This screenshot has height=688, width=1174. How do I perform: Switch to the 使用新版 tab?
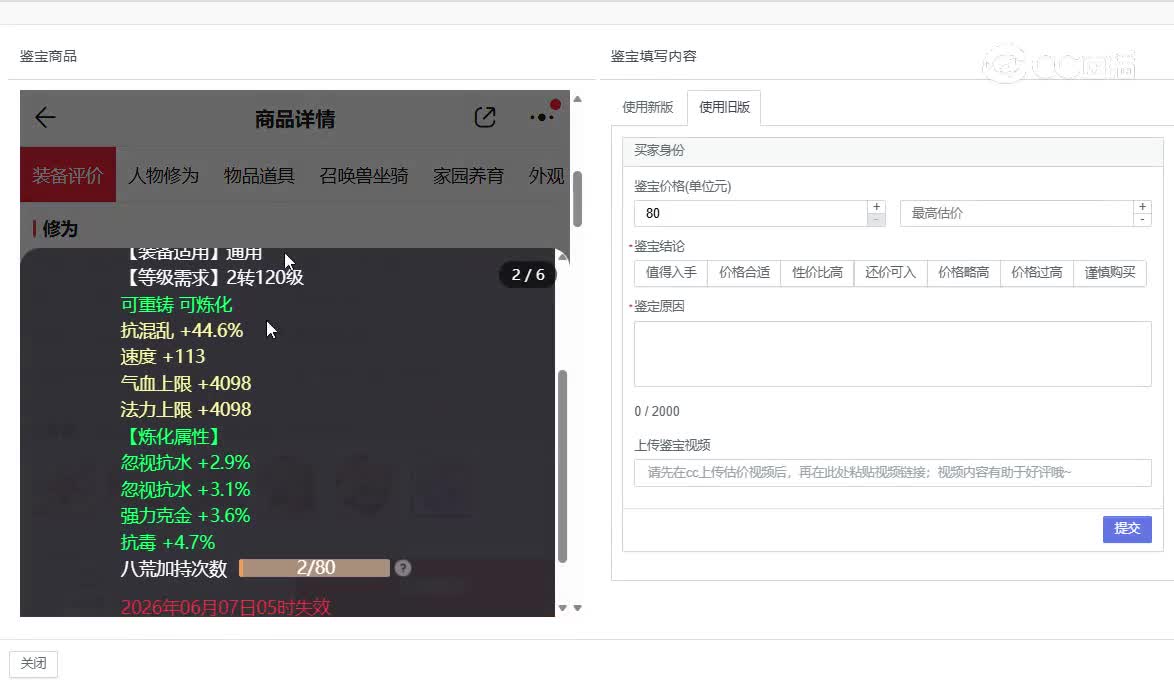[648, 107]
